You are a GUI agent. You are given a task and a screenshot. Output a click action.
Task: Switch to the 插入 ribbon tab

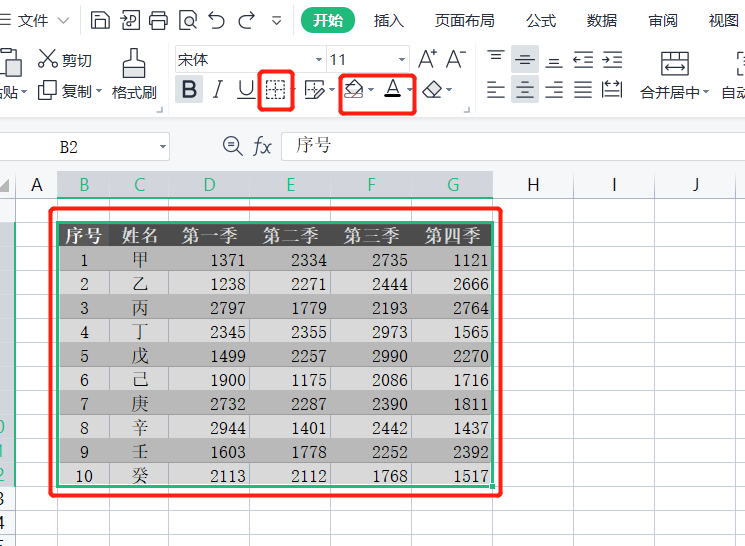(389, 20)
